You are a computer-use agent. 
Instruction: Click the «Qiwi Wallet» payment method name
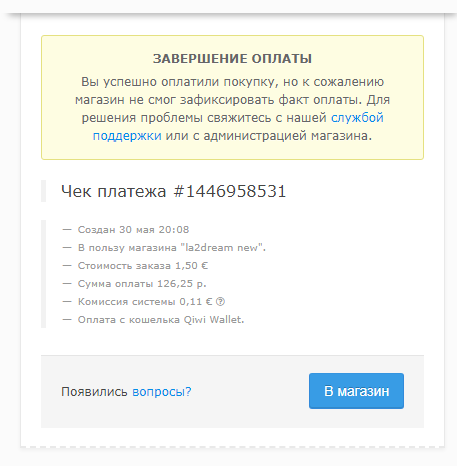tap(214, 320)
